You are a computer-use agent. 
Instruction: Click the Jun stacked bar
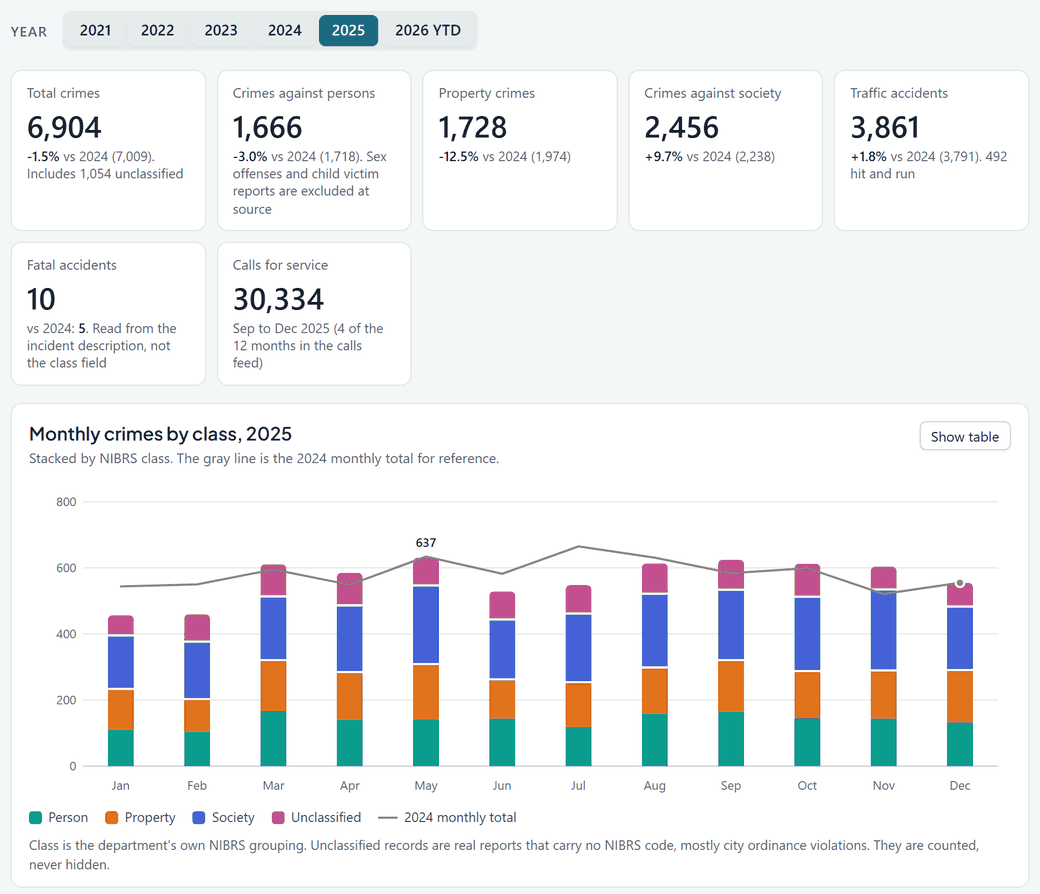pyautogui.click(x=502, y=678)
